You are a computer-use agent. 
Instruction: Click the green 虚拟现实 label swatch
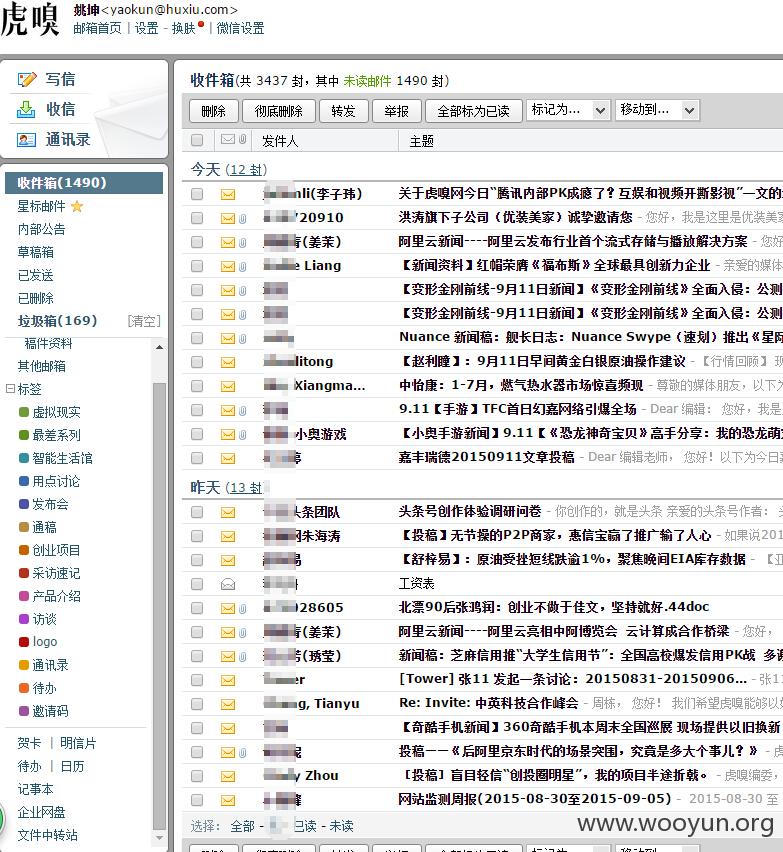[x=24, y=412]
